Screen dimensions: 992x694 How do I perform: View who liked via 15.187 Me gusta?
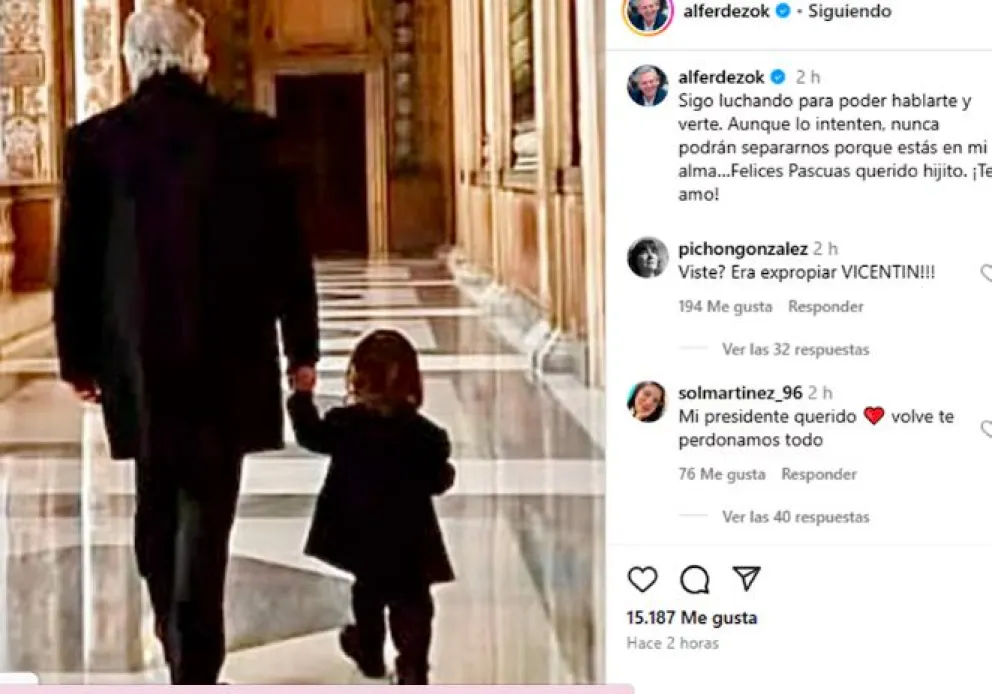coord(691,617)
